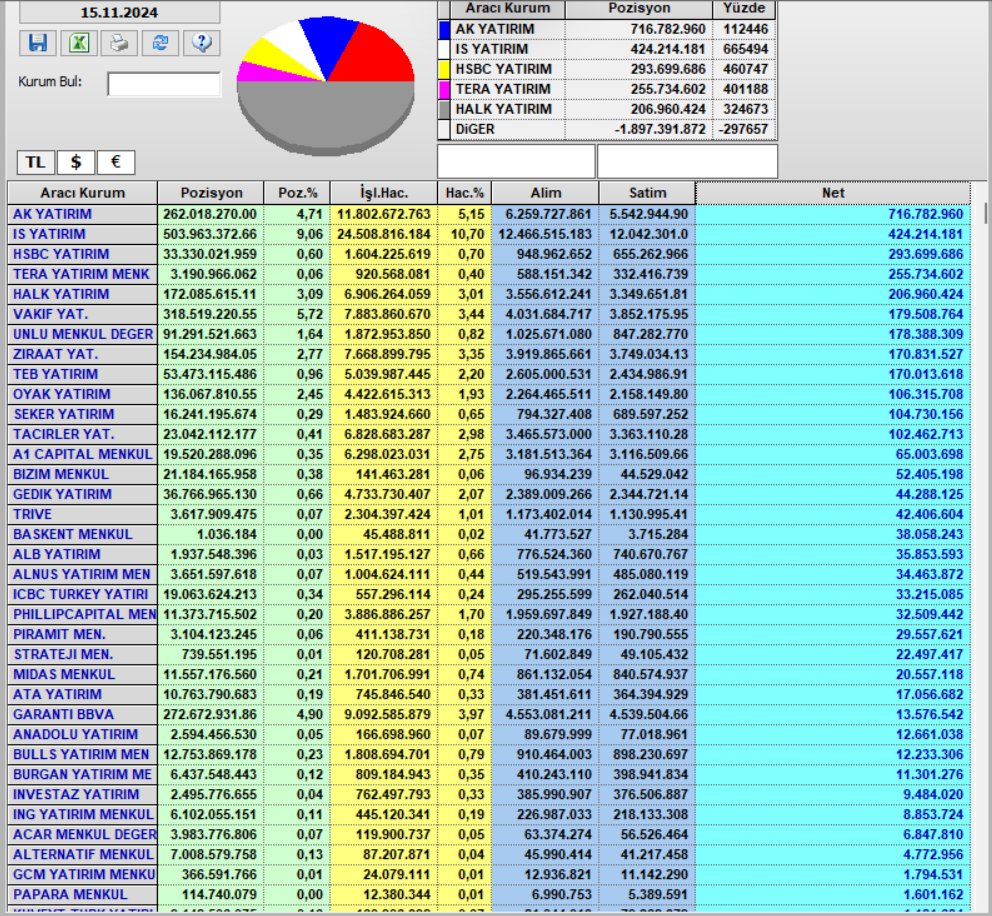Click the magenta TERA YATIRIM legend swatch
992x916 pixels.
click(444, 89)
